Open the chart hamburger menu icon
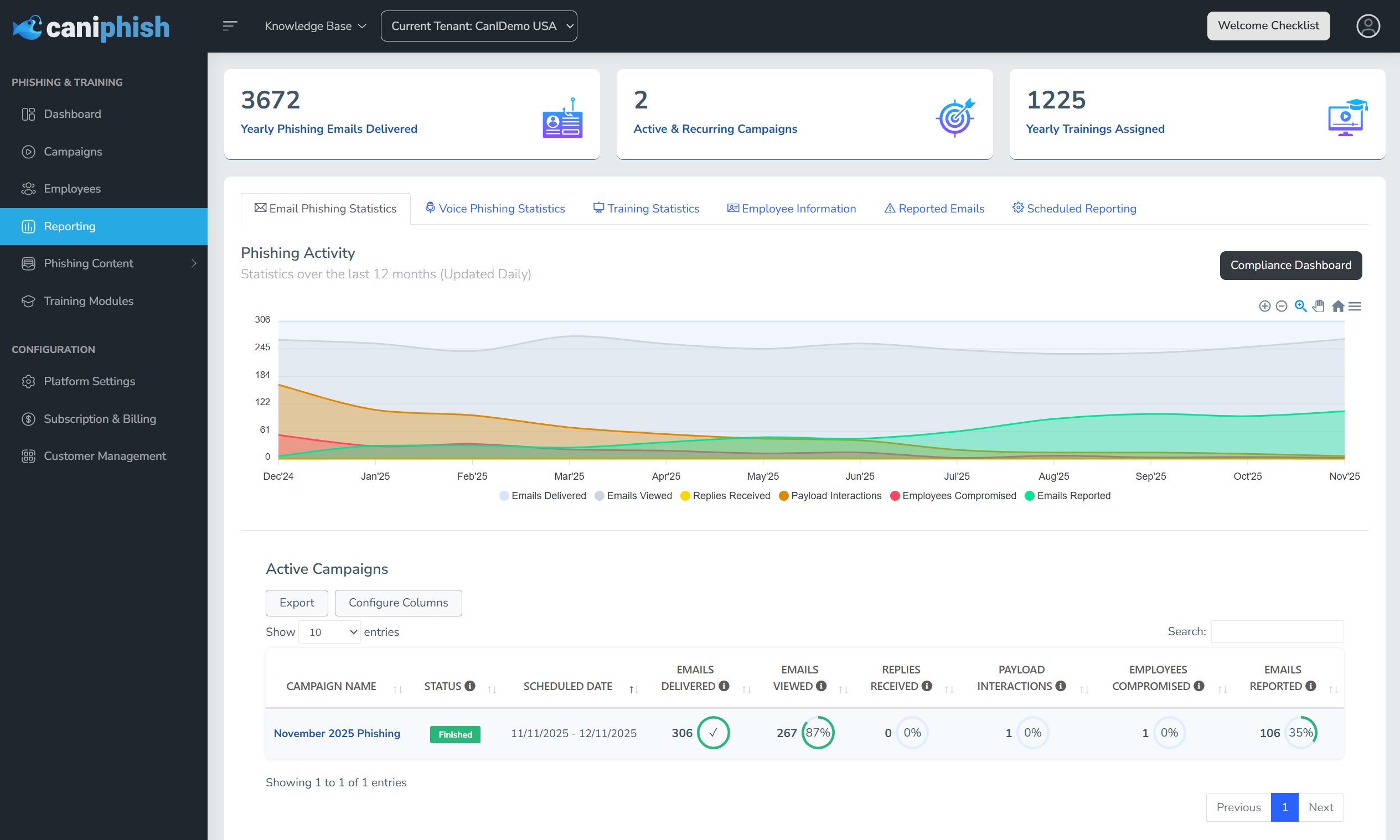Image resolution: width=1400 pixels, height=840 pixels. [x=1355, y=306]
